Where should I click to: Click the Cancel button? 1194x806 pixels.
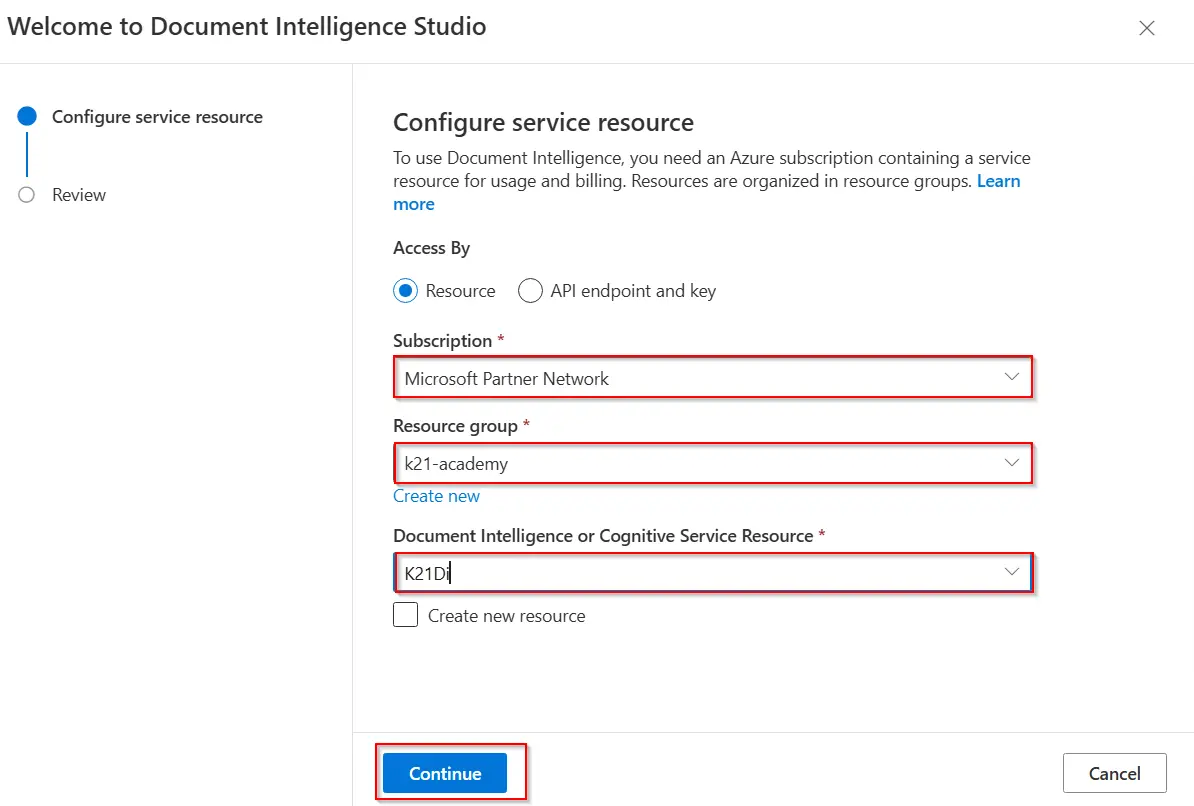coord(1114,773)
